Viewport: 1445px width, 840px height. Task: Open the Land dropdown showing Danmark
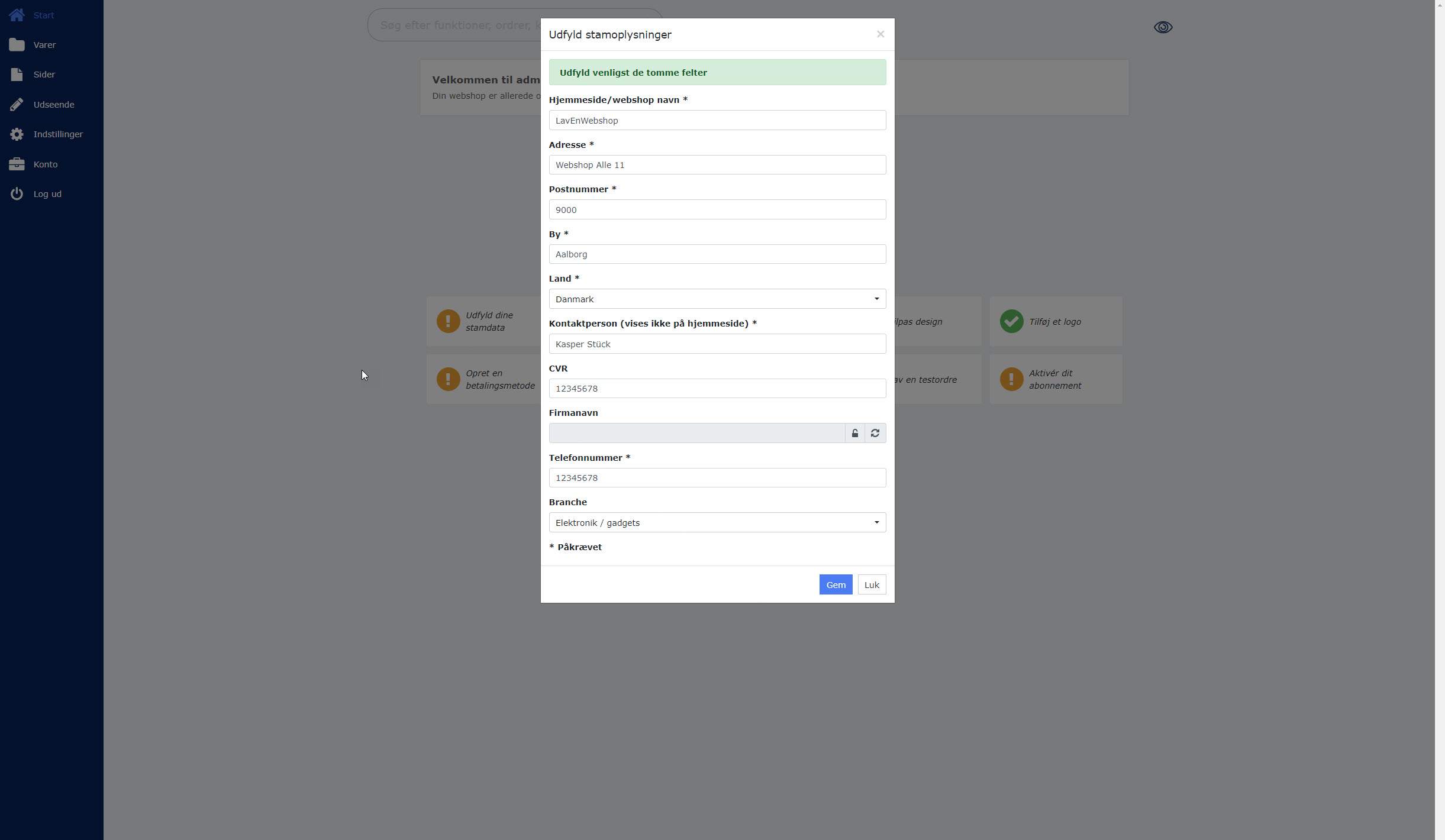[717, 299]
